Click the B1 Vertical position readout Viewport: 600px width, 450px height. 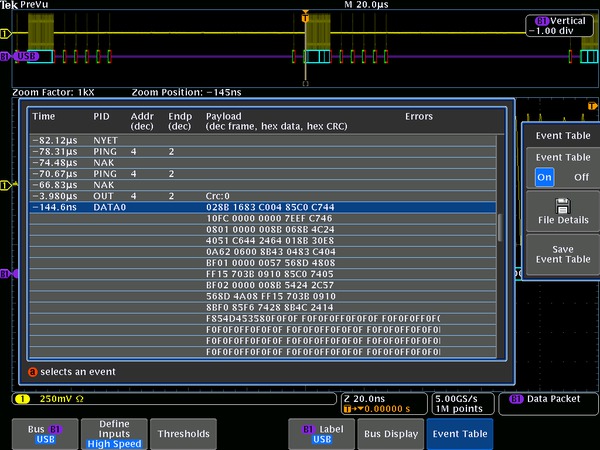coord(558,25)
